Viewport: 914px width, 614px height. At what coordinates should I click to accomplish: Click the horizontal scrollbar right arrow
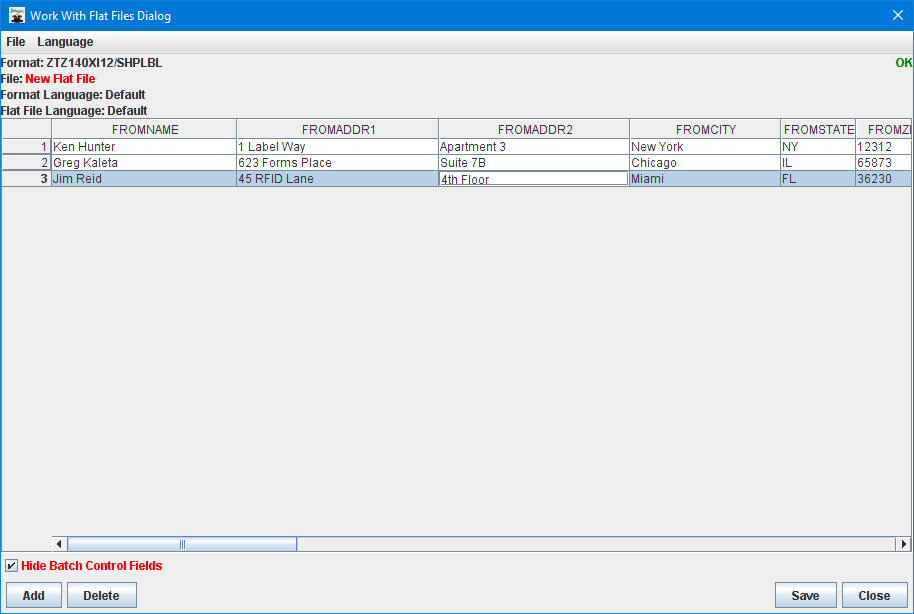click(904, 544)
